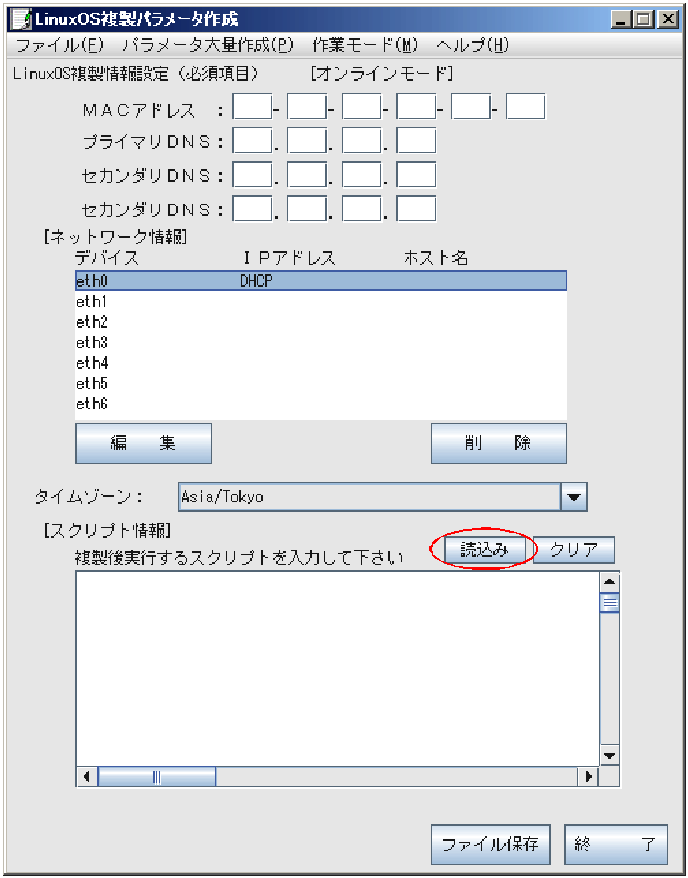Screen dimensions: 688x878
Task: Click the fifth MAC address field
Action: point(471,107)
